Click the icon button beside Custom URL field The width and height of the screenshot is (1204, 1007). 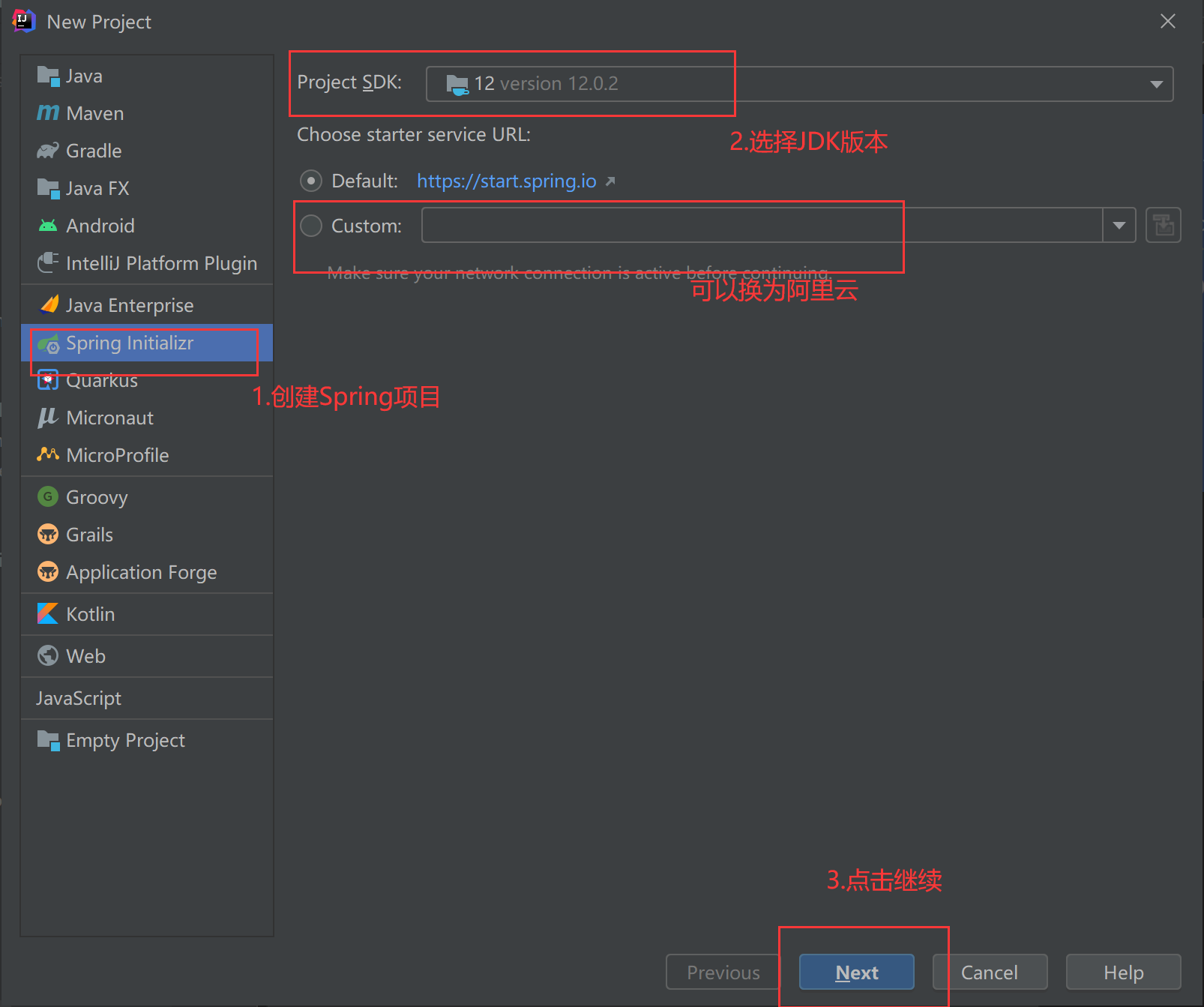[x=1164, y=225]
